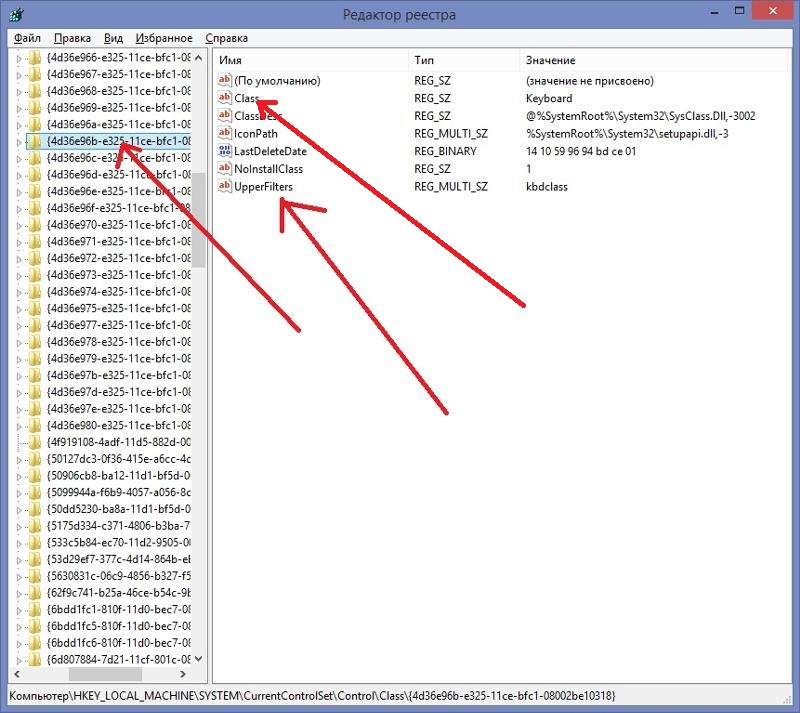The image size is (800, 713).
Task: Click the folder icon of key {50127dc3-0f36
Action: (x=35, y=458)
